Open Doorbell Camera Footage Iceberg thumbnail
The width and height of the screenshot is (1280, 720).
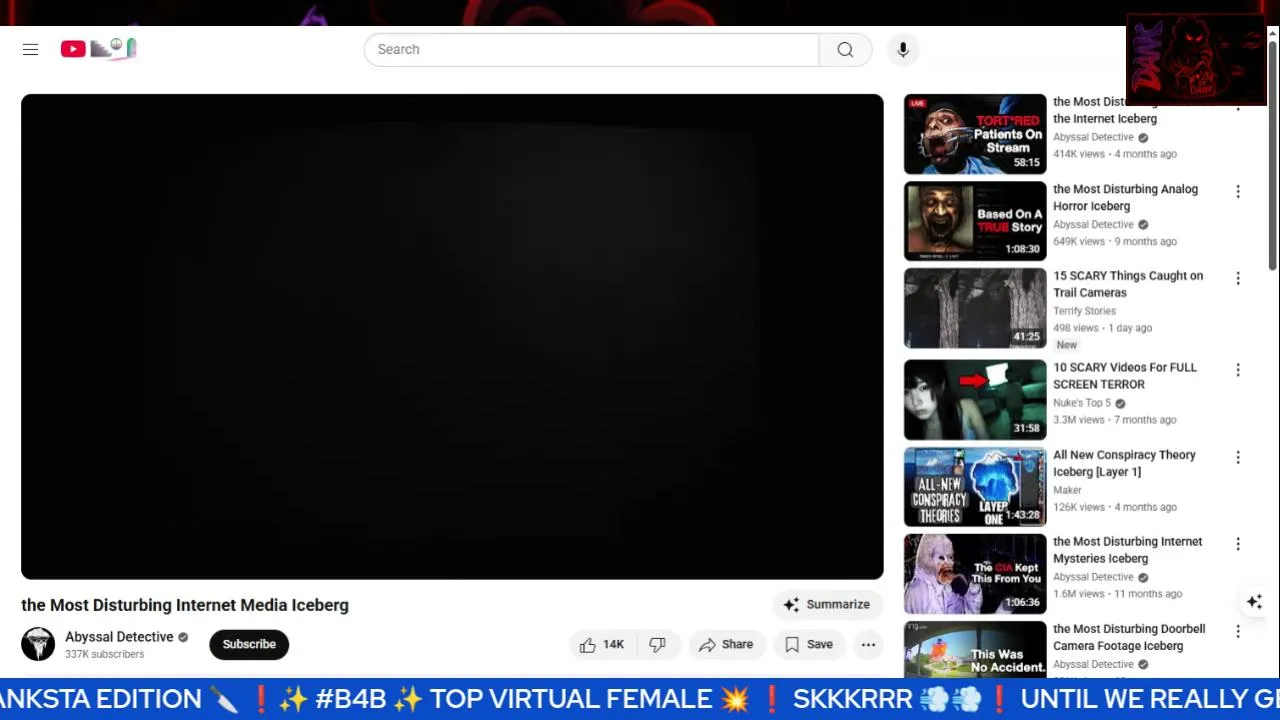(x=975, y=650)
